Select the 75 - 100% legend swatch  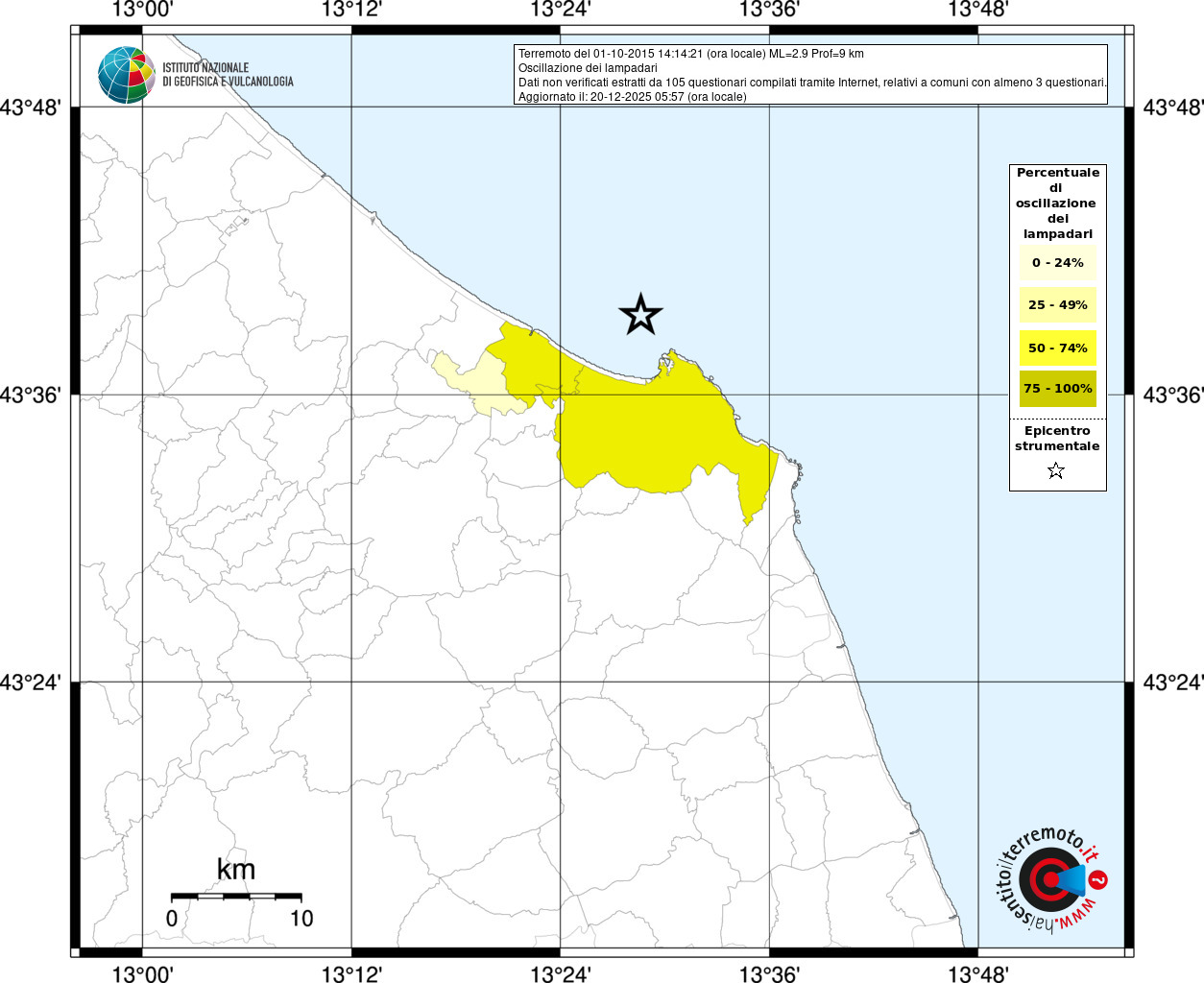[1057, 389]
